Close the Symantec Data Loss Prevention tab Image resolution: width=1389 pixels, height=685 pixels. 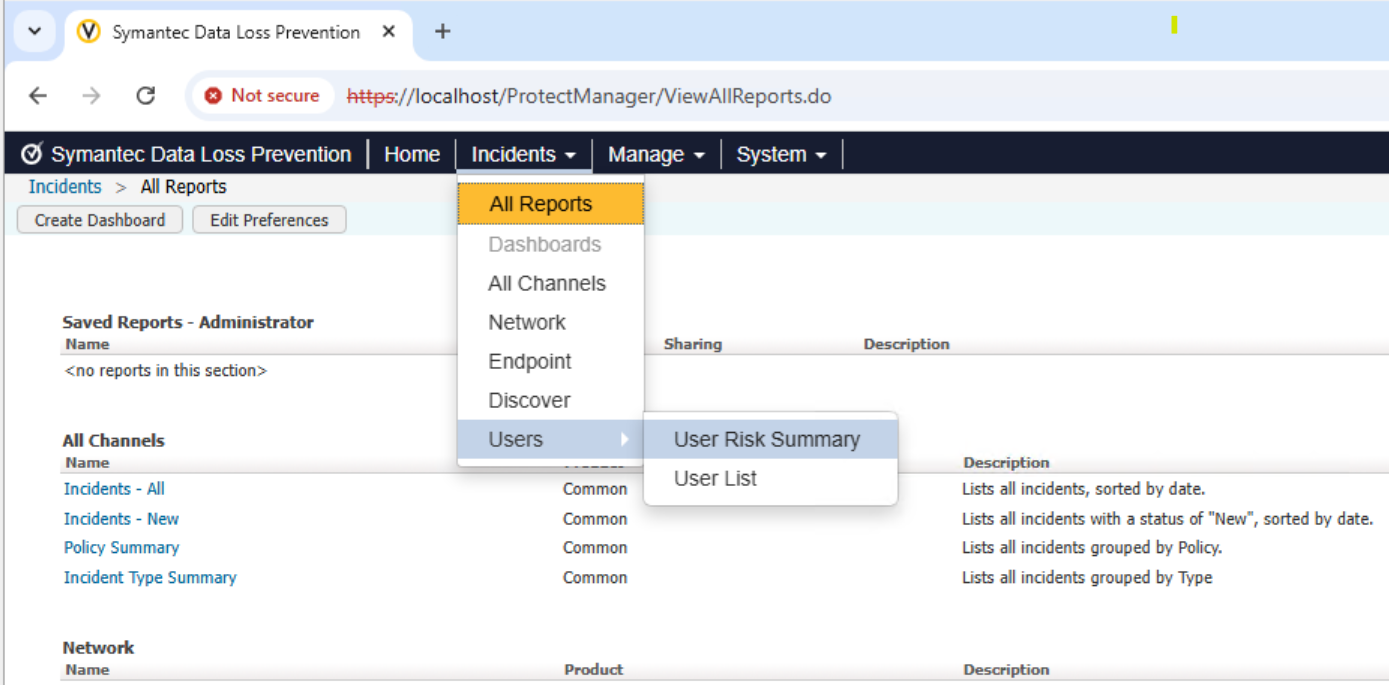point(389,32)
